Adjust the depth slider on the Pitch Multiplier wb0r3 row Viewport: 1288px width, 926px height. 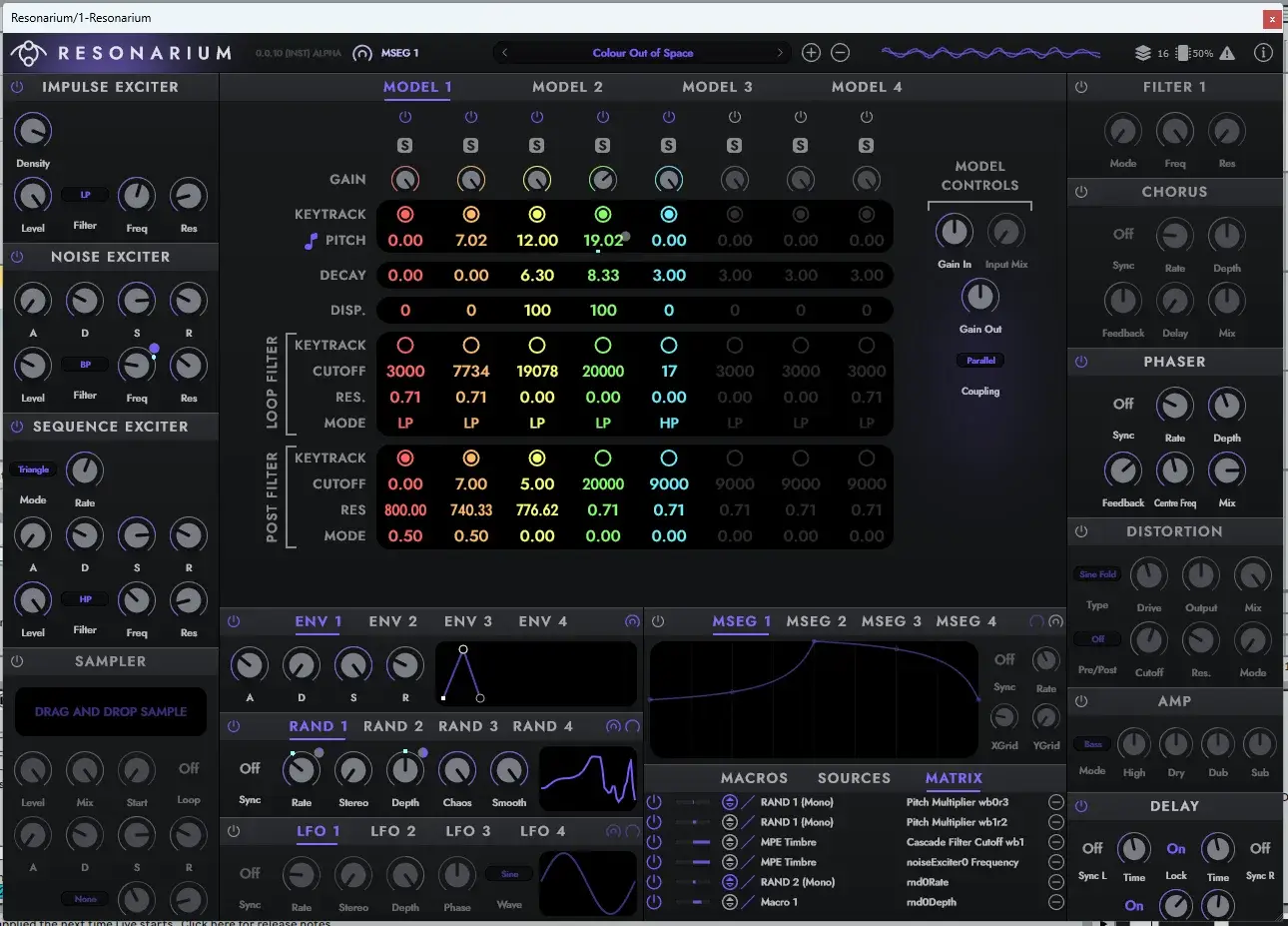(x=694, y=801)
